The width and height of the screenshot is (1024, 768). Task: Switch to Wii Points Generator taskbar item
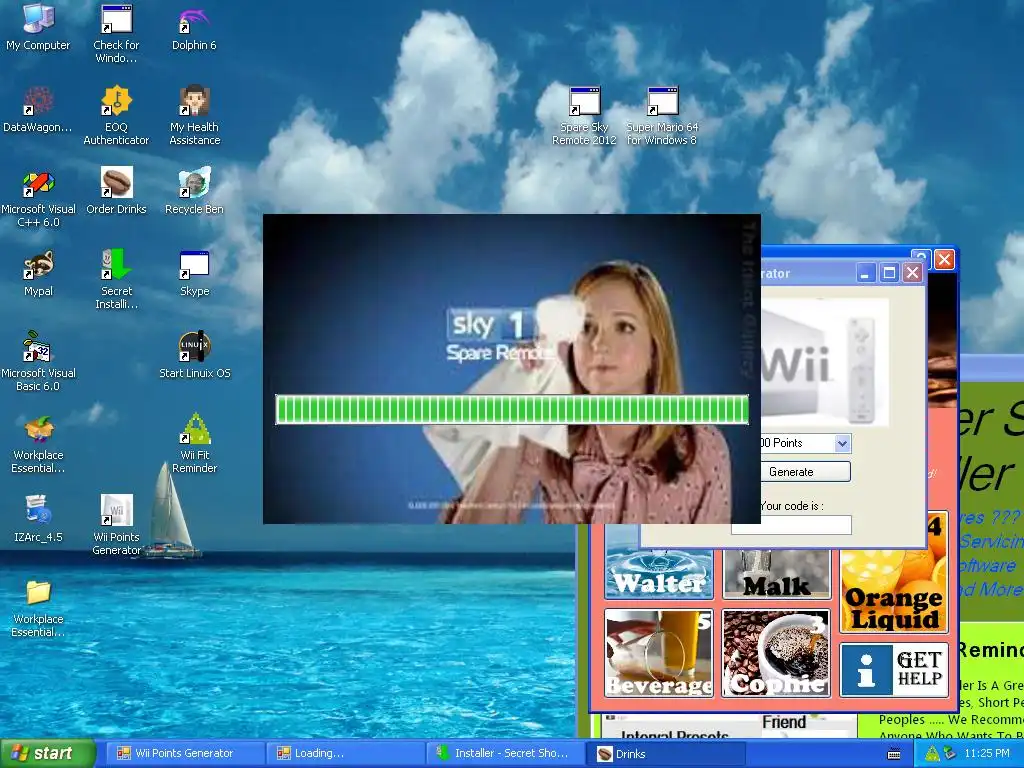(185, 754)
